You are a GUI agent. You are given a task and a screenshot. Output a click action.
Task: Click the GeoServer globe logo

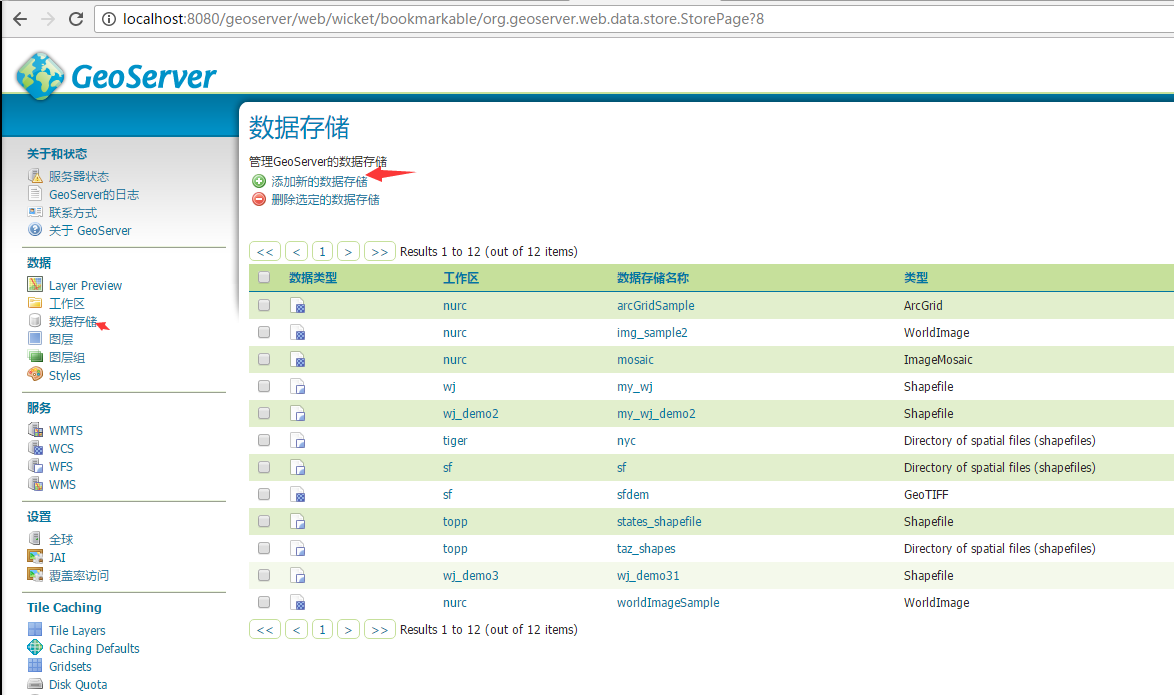[x=40, y=76]
